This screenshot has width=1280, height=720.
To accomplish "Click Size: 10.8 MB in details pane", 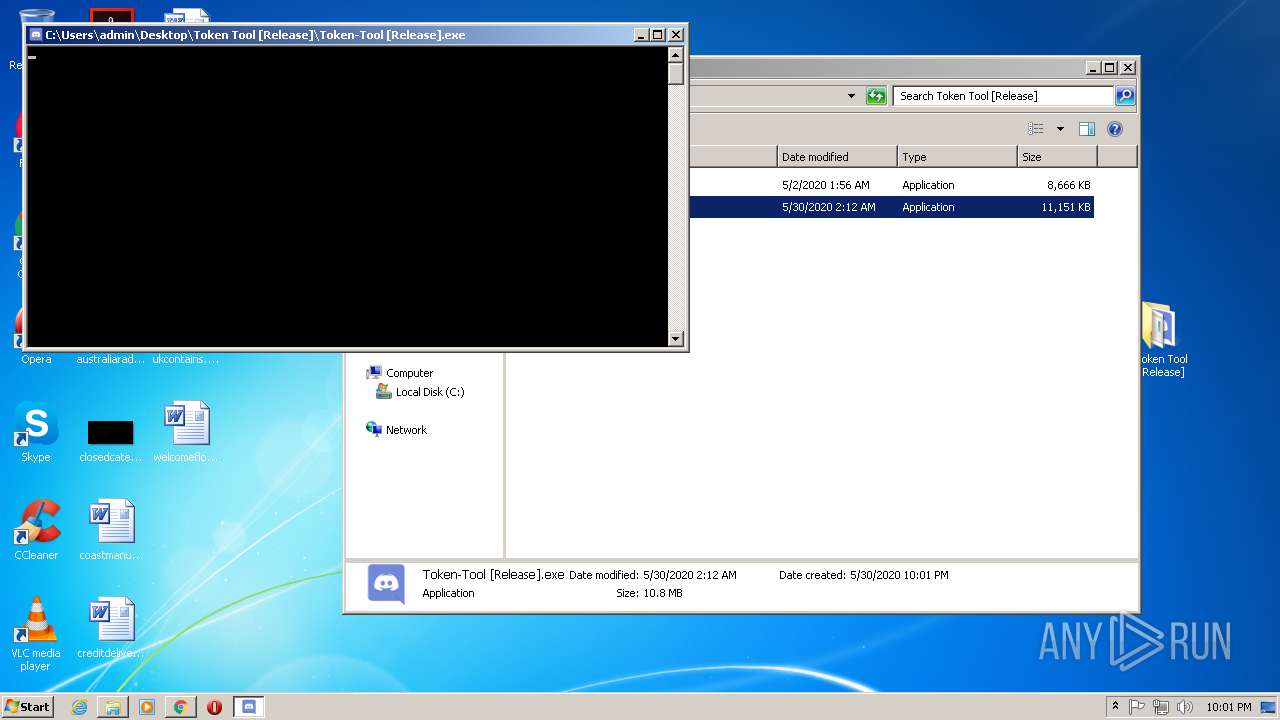I will coord(649,593).
